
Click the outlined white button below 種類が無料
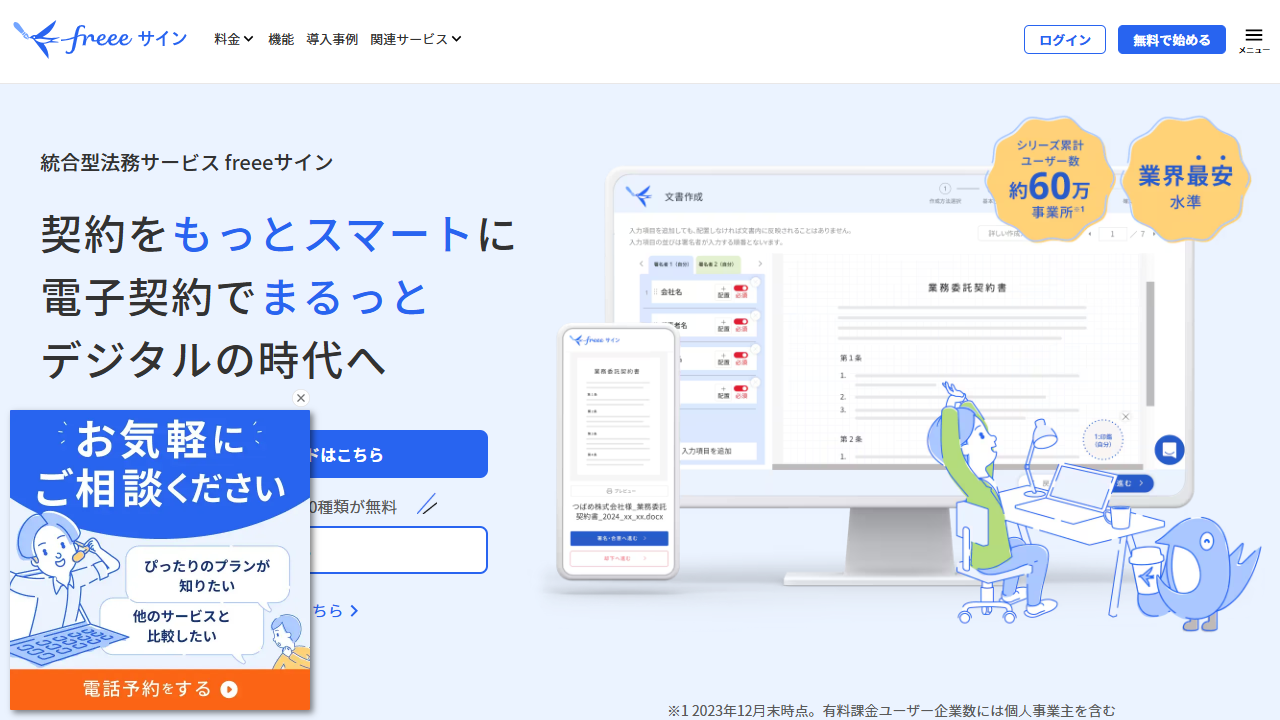coord(399,550)
